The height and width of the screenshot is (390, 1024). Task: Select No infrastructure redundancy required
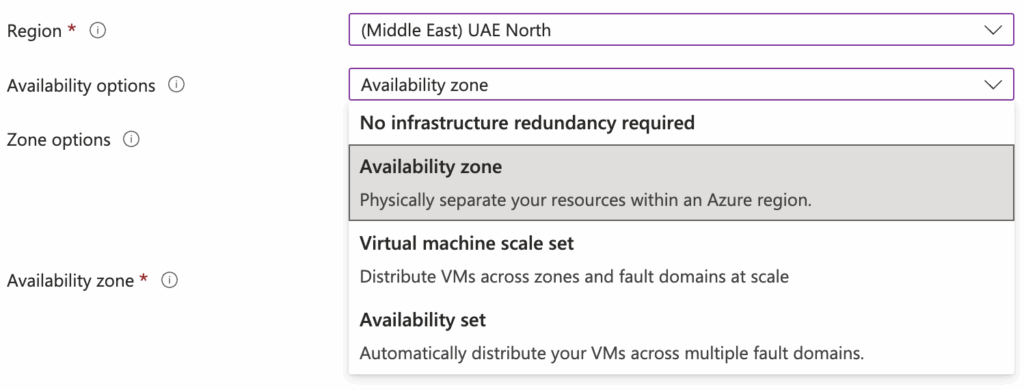pyautogui.click(x=681, y=122)
